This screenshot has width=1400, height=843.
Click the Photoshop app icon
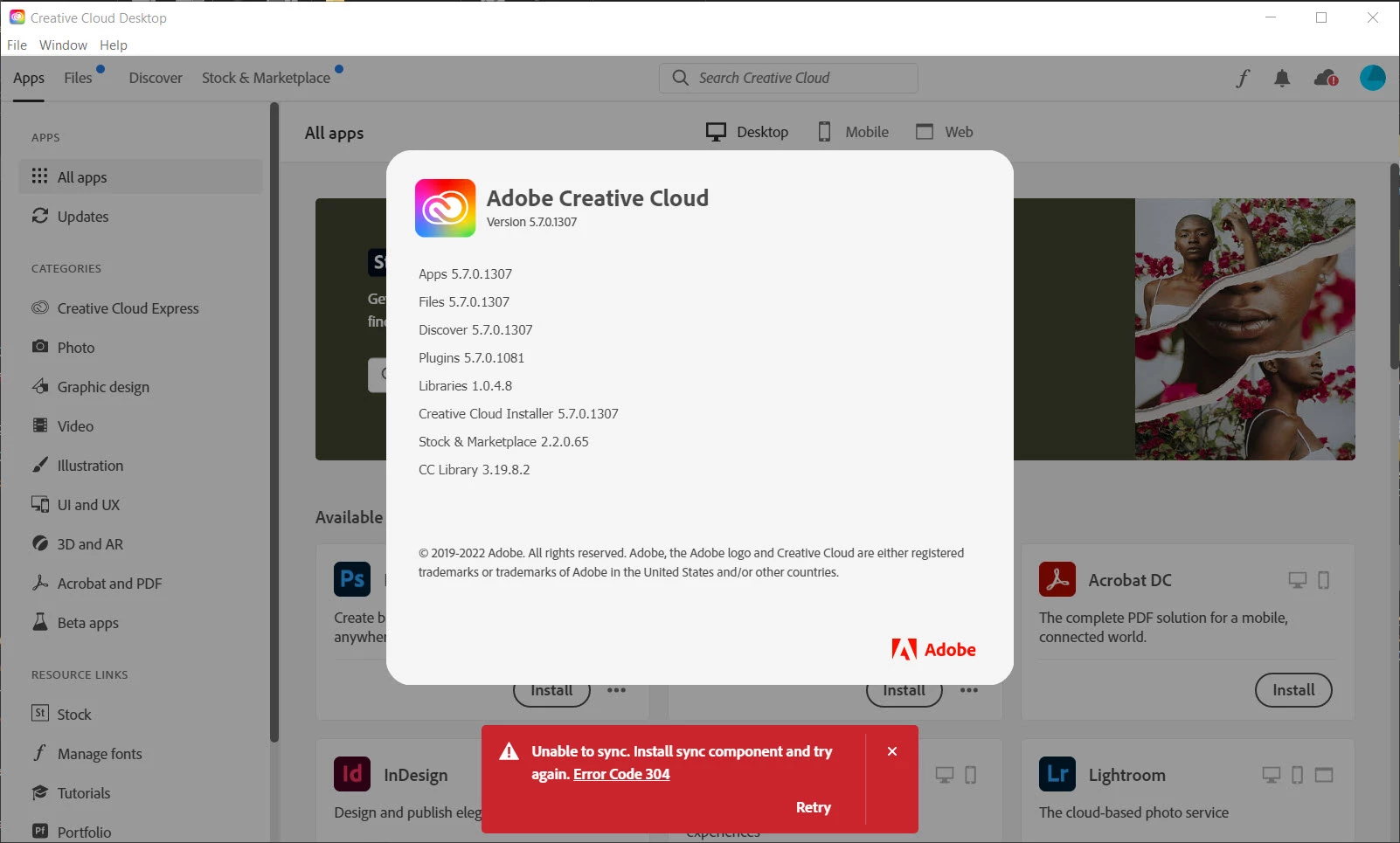[352, 579]
